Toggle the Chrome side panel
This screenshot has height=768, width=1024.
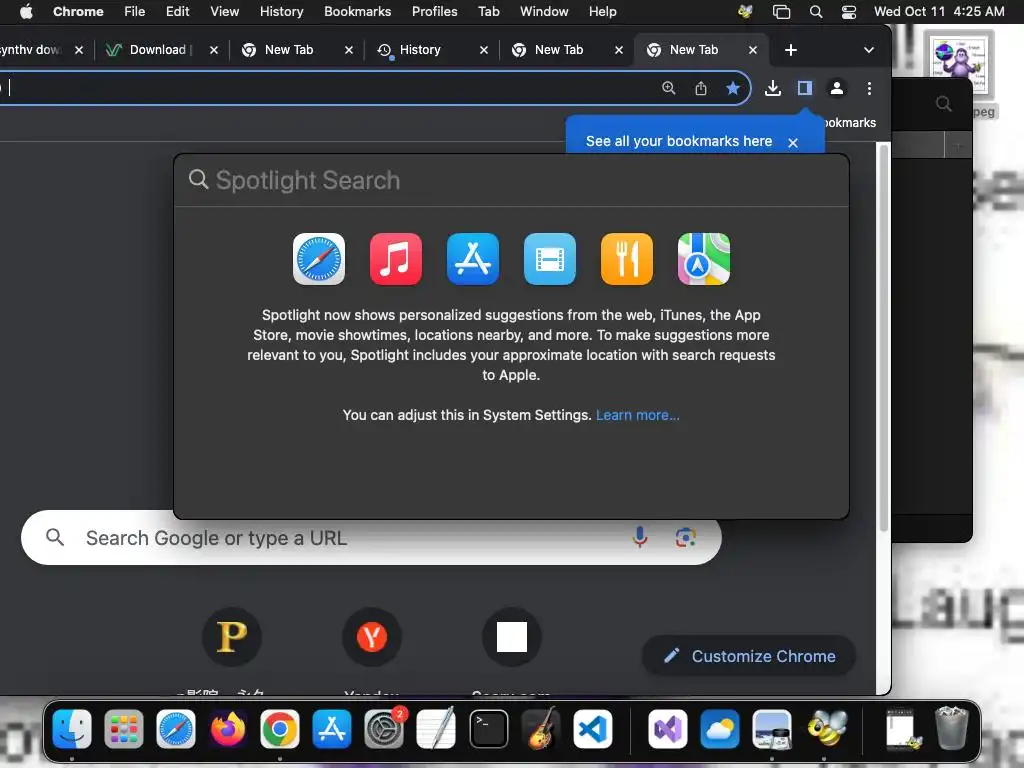tap(805, 88)
